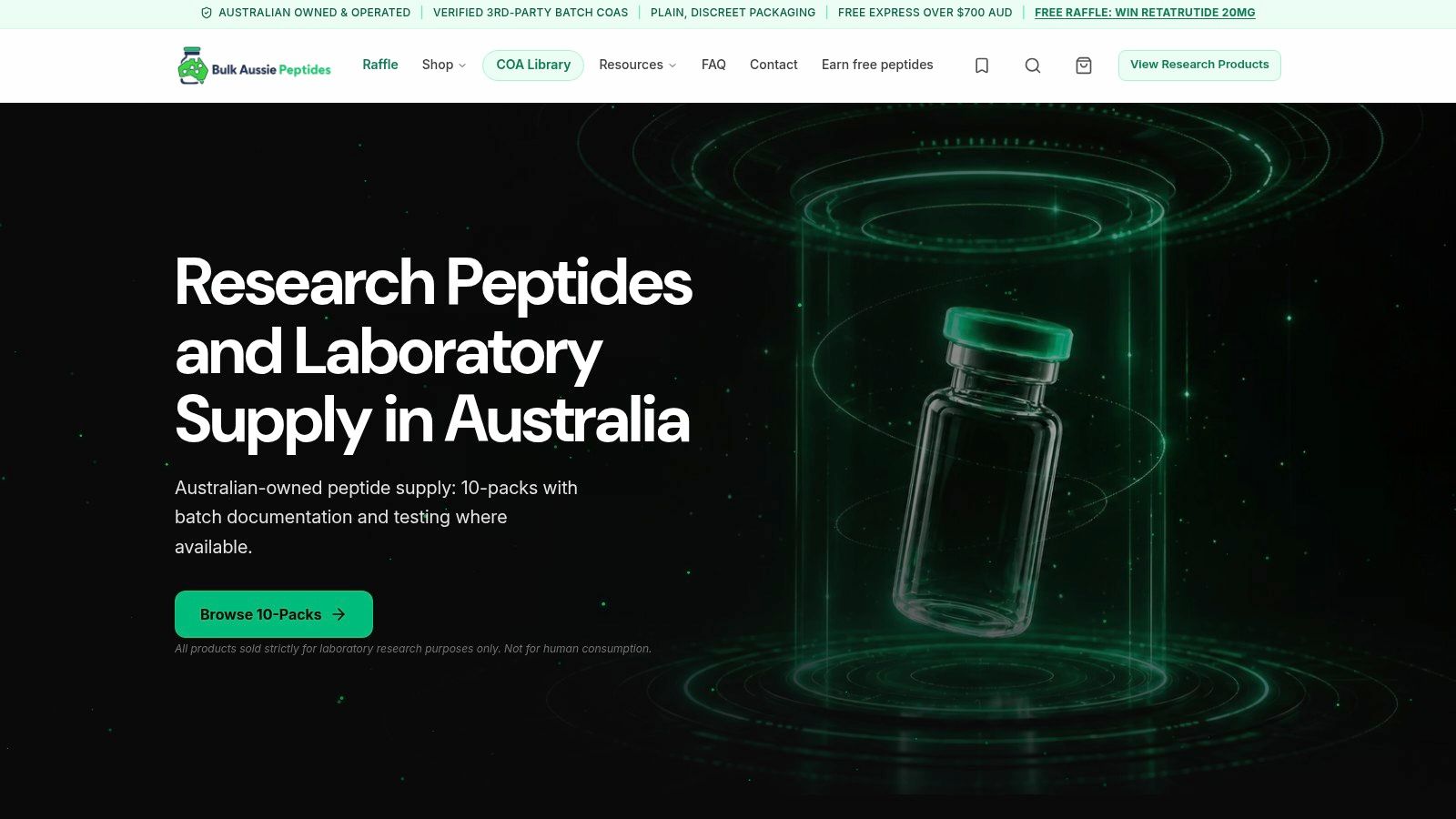Expand the Shop dropdown menu
Viewport: 1456px width, 819px height.
[x=444, y=65]
